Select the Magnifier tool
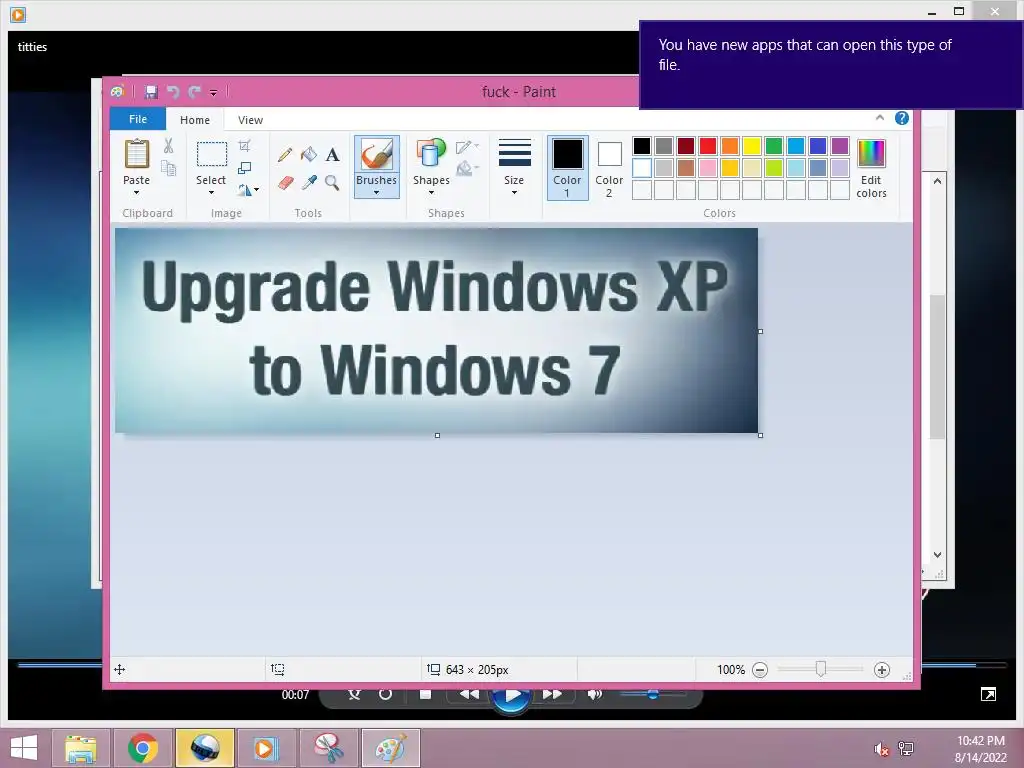Image resolution: width=1024 pixels, height=768 pixels. (x=332, y=182)
